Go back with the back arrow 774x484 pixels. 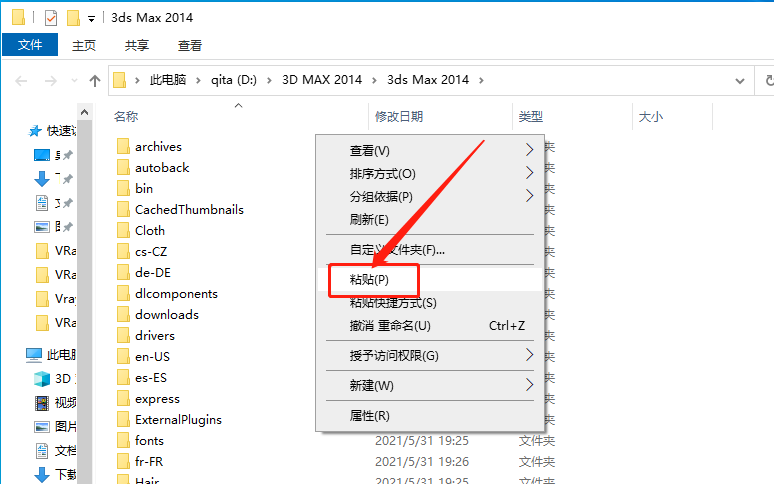[x=21, y=80]
